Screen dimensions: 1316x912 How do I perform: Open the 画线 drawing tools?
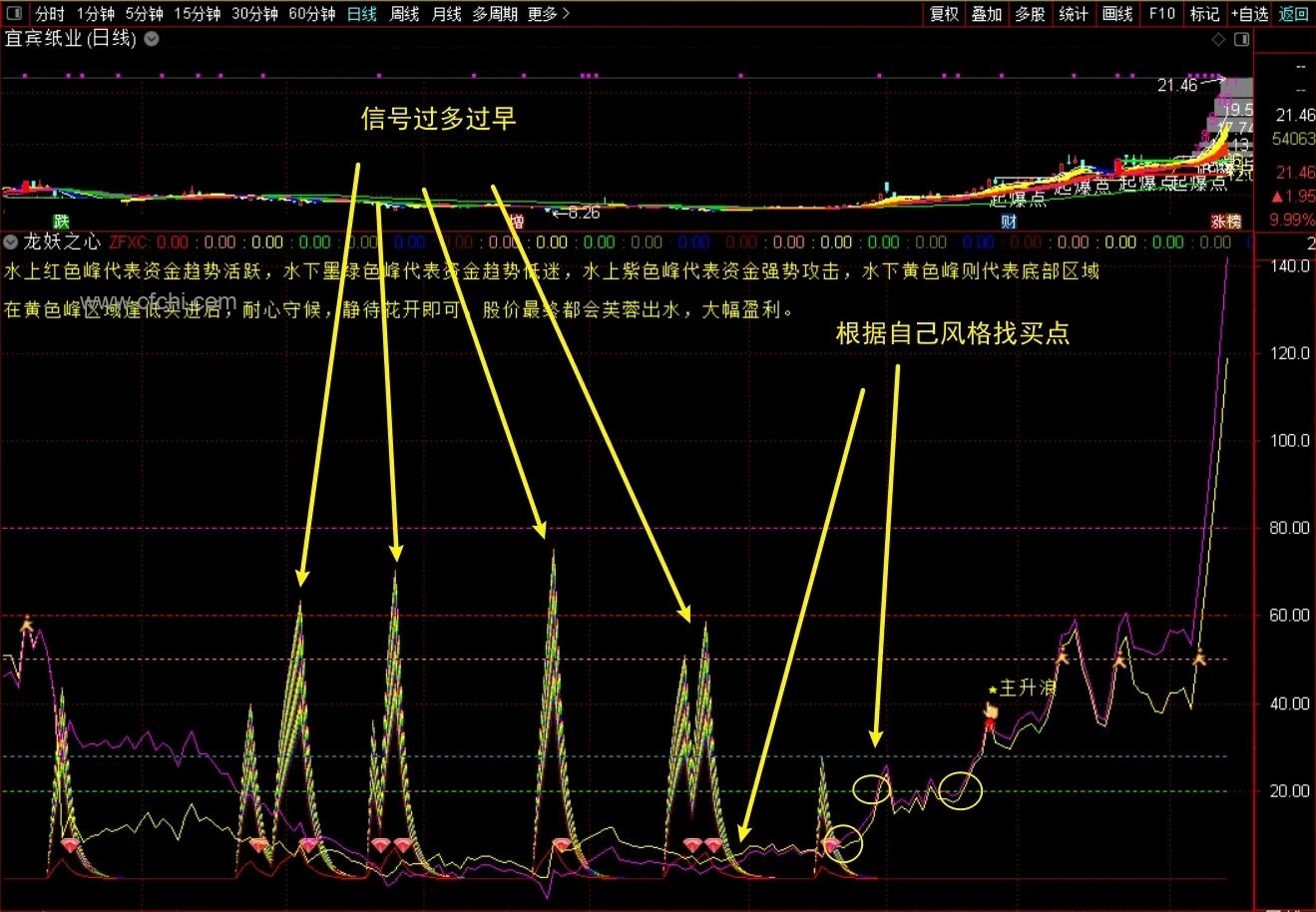tap(1117, 13)
